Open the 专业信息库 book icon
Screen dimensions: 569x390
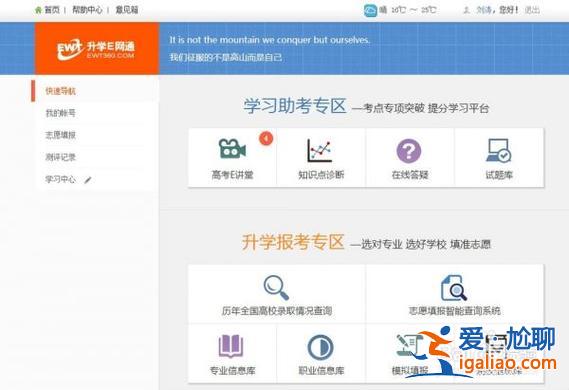tap(231, 346)
